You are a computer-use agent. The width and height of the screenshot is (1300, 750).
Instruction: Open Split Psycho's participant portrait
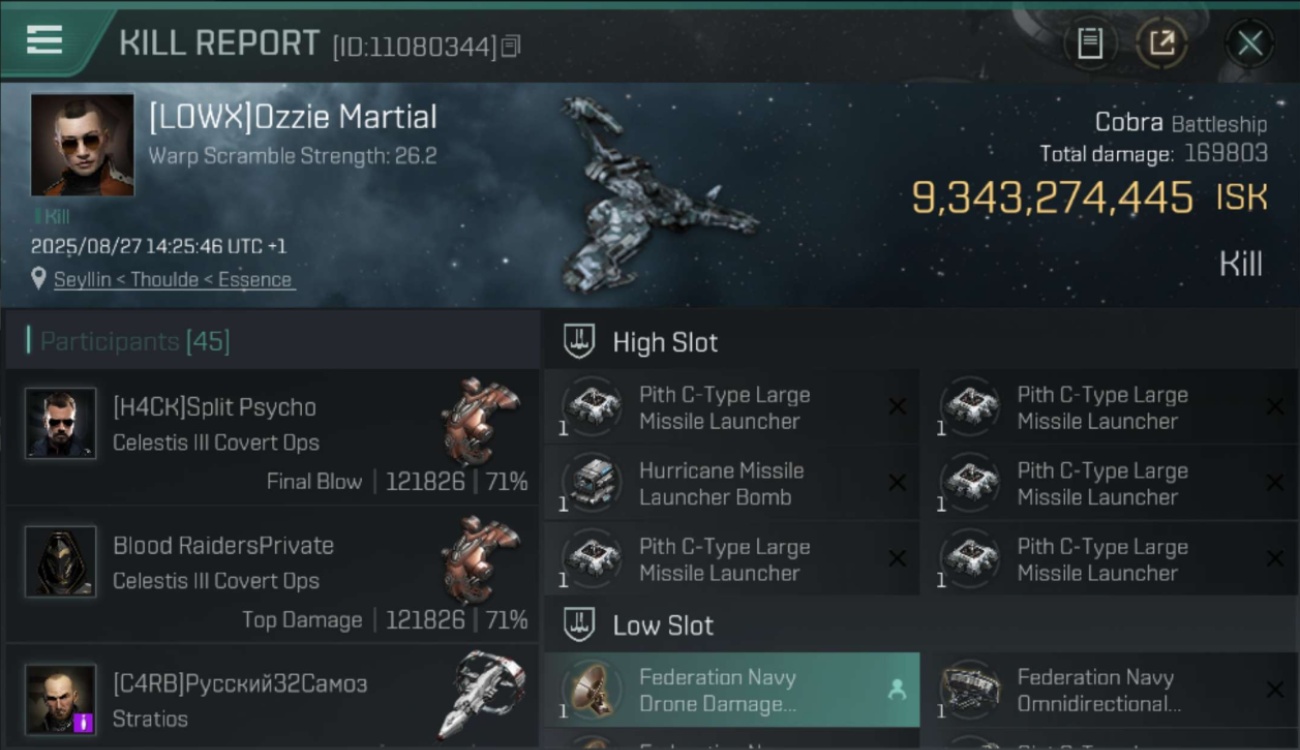point(61,424)
